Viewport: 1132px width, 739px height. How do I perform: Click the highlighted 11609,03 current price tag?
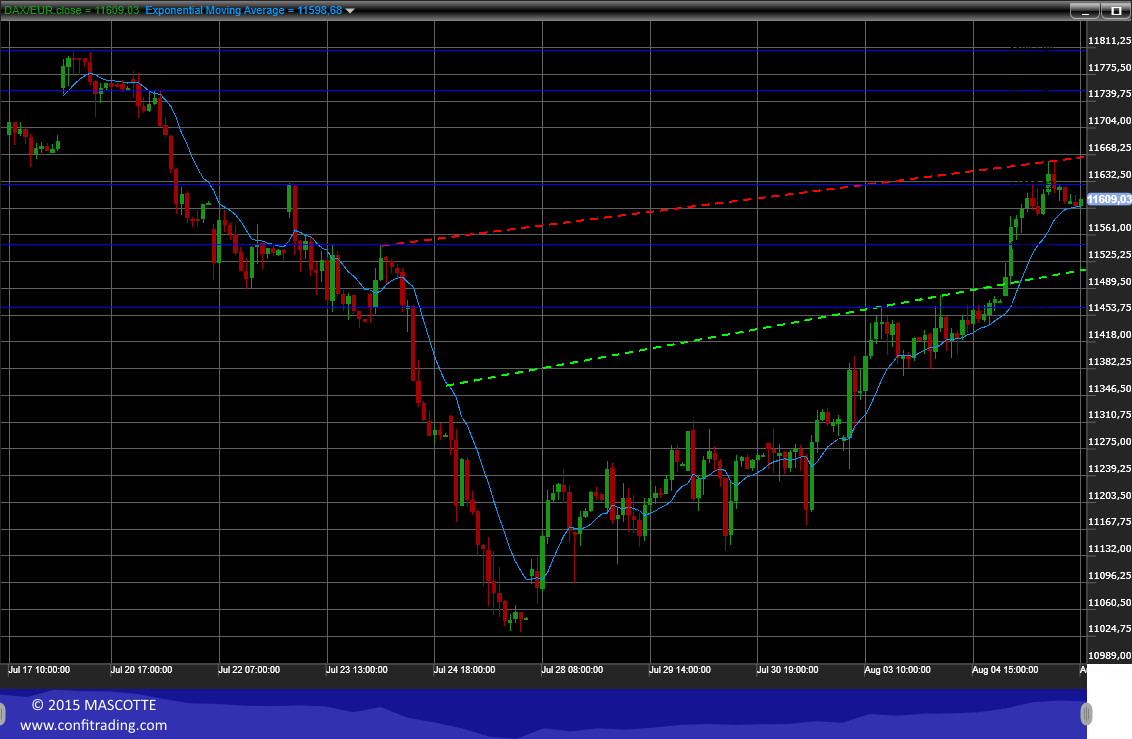point(1109,199)
